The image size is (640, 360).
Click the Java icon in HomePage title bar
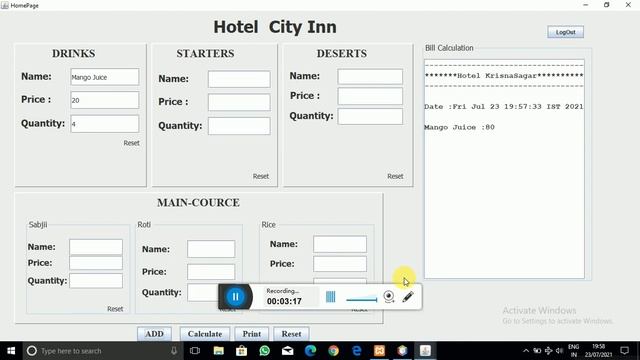(4, 5)
